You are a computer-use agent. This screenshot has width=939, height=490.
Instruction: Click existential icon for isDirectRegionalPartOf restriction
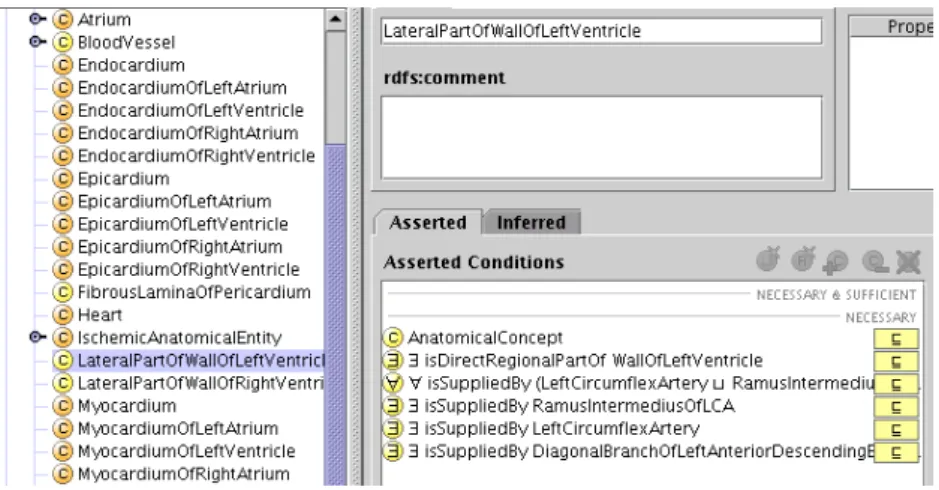pos(392,361)
